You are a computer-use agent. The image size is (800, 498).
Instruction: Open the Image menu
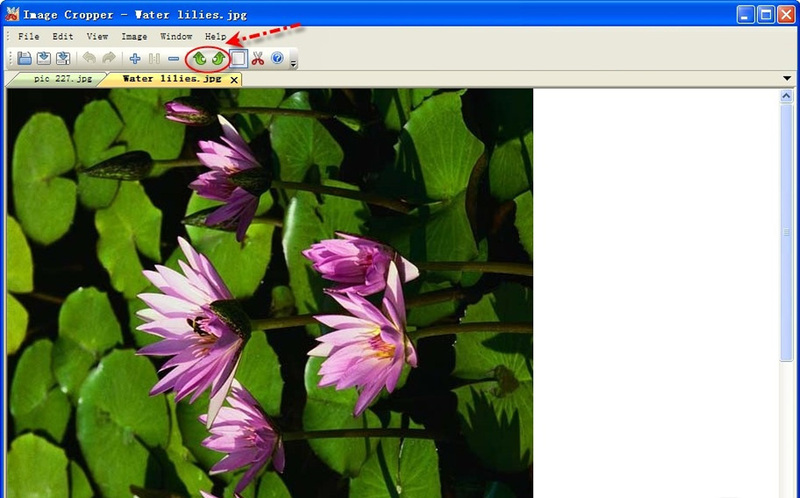(134, 36)
